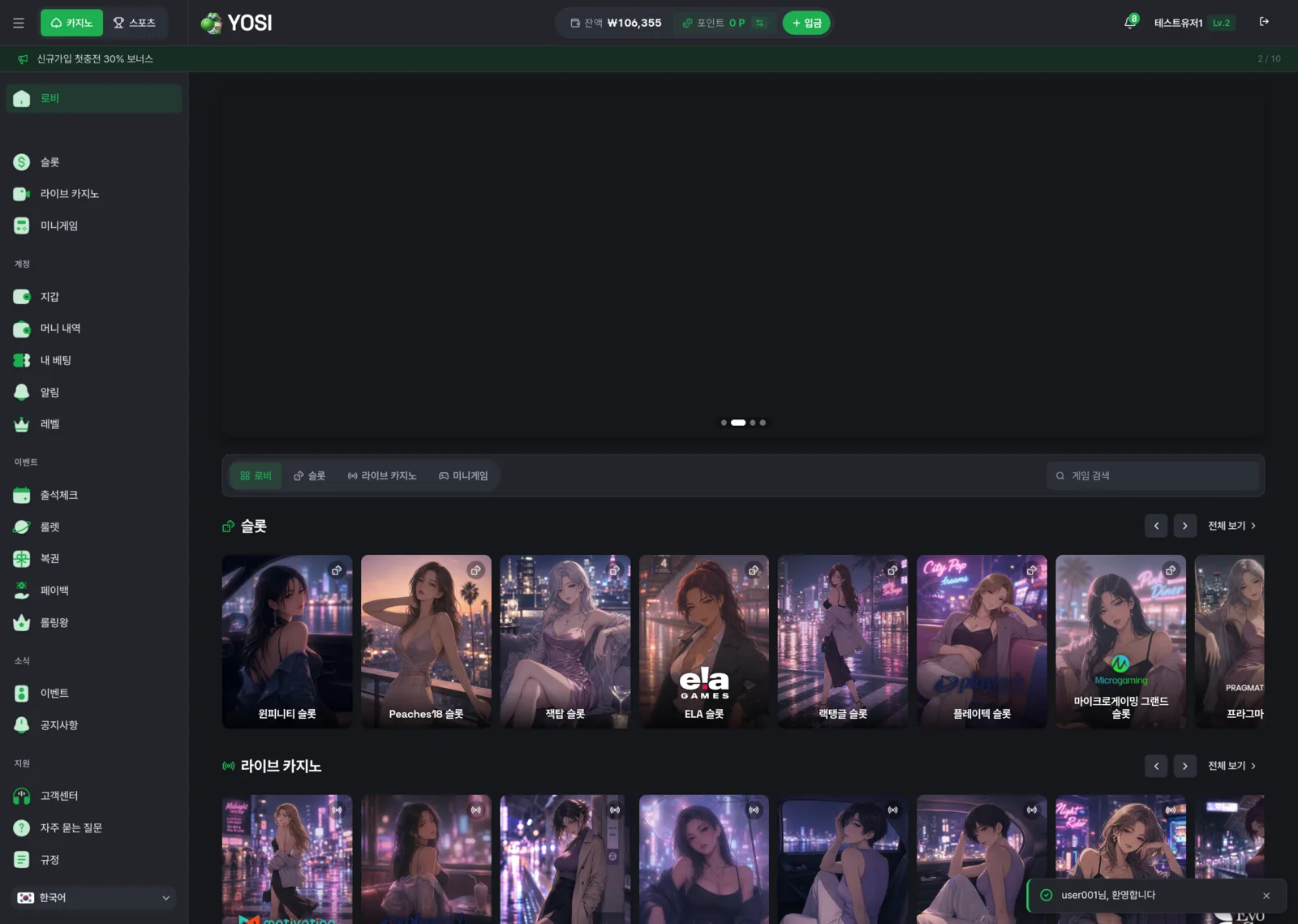
Task: Open 규정 in the sidebar
Action: [x=94, y=860]
